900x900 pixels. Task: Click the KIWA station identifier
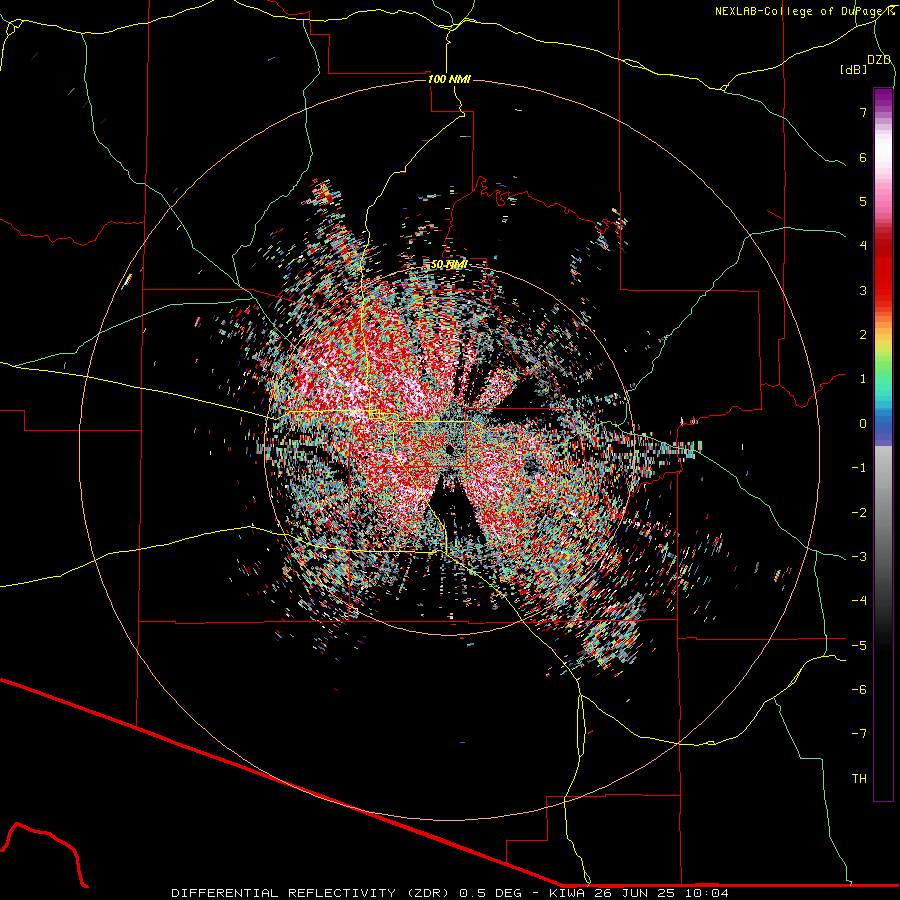point(568,893)
